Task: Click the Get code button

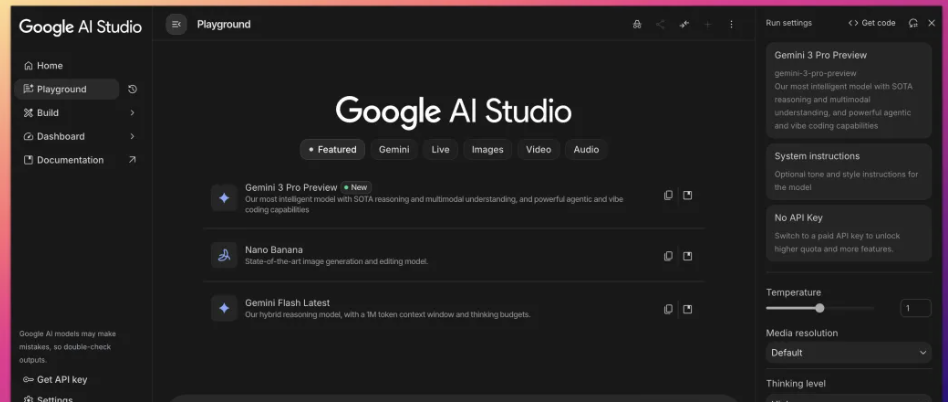Action: click(x=871, y=23)
